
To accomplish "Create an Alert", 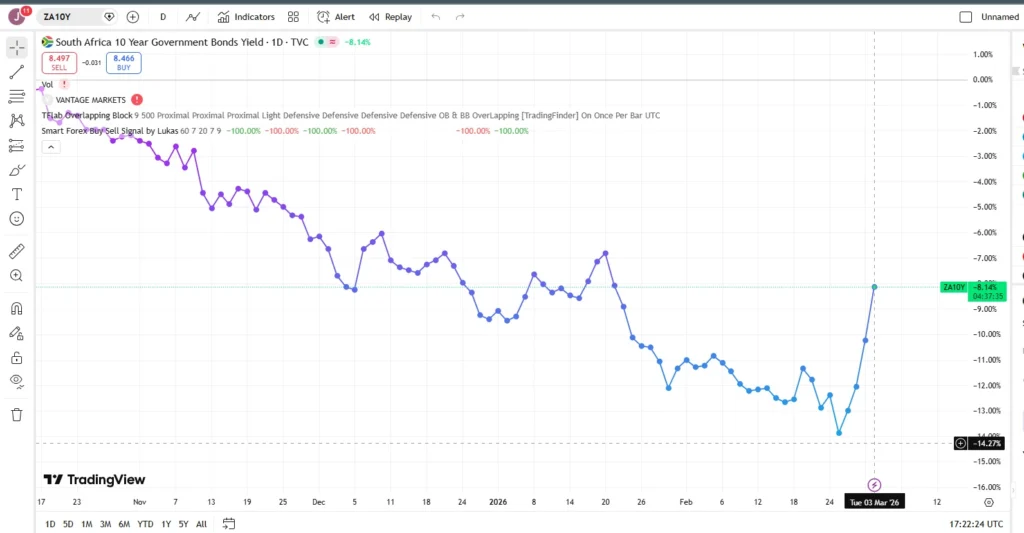I will 336,17.
